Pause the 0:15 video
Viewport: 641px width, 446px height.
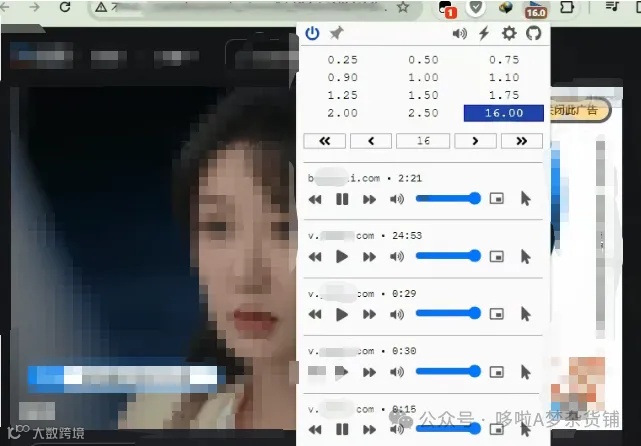click(x=342, y=429)
